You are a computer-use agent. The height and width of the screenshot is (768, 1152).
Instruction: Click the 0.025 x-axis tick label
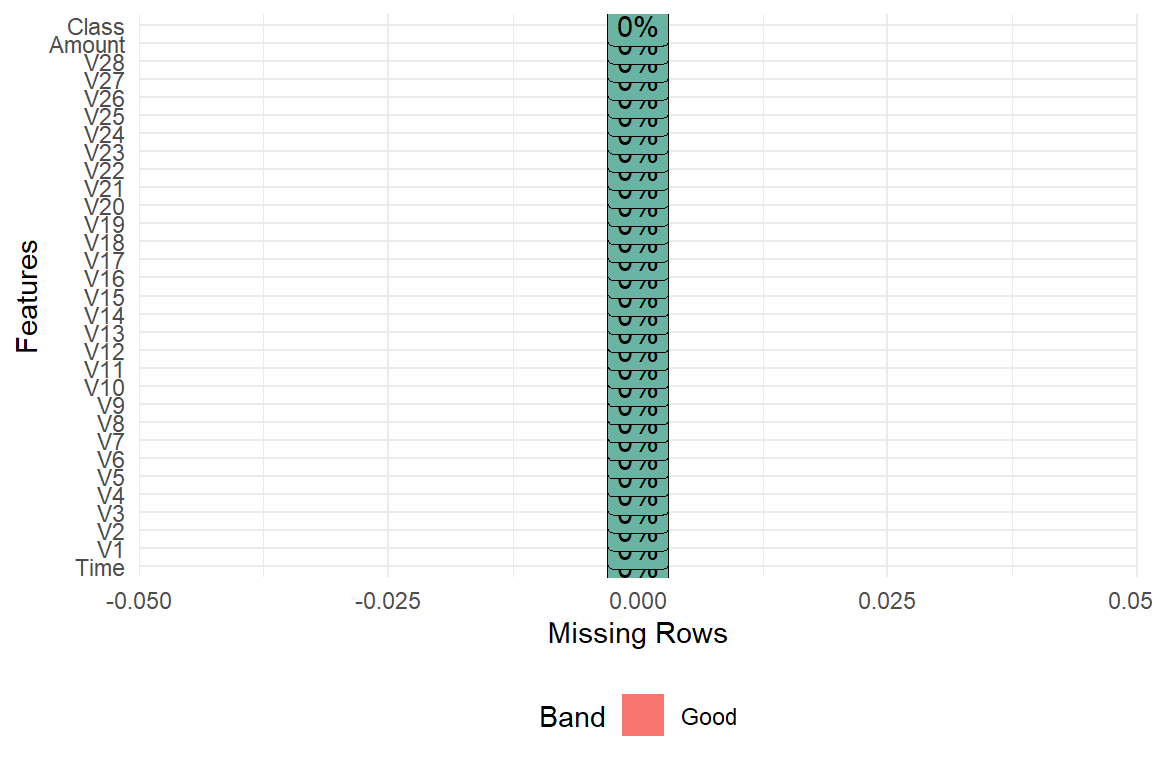point(887,600)
